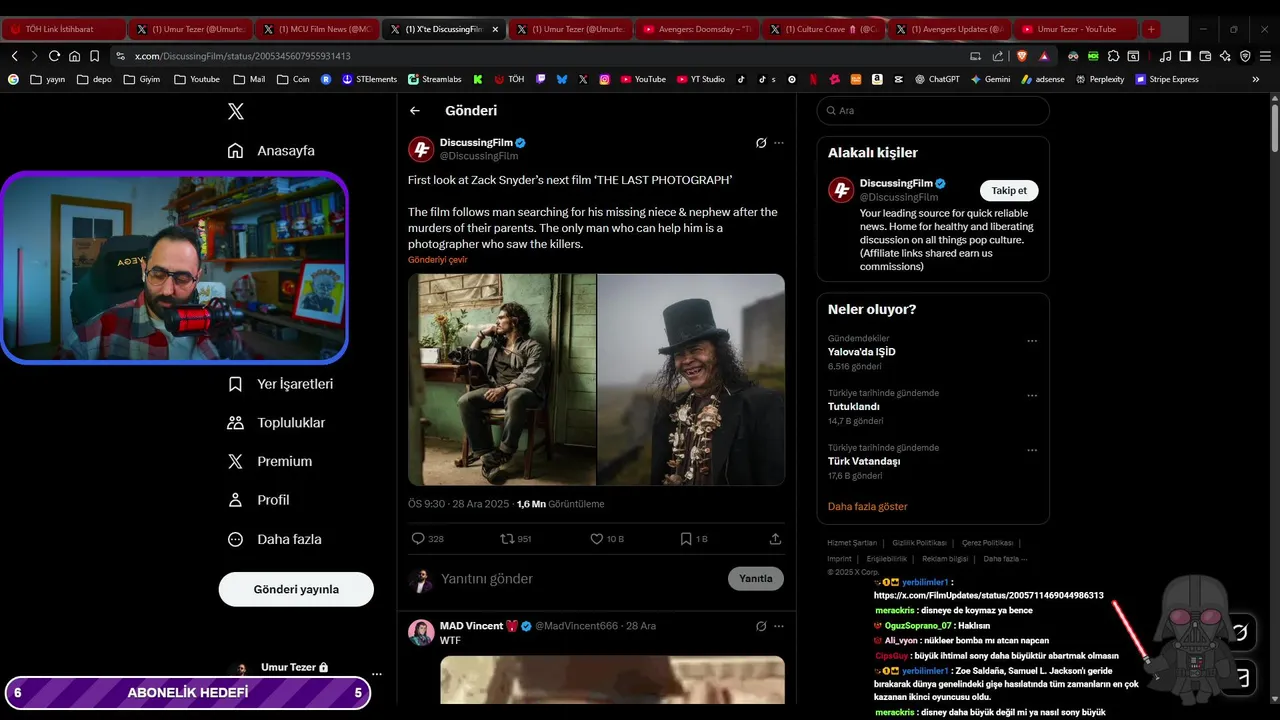Click the Gönderiyi çevir translate link
The image size is (1280, 720).
[437, 260]
